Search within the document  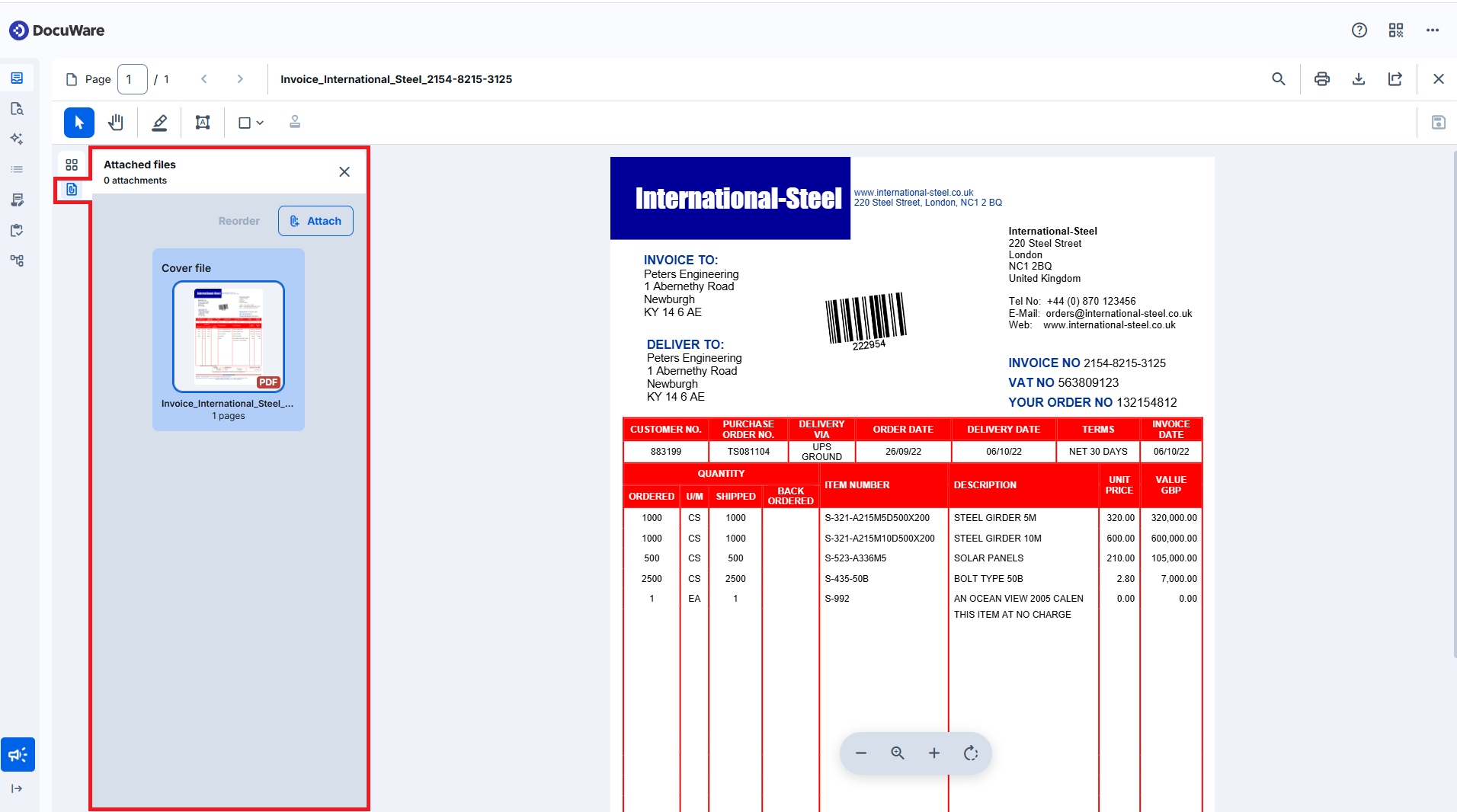(x=1279, y=79)
